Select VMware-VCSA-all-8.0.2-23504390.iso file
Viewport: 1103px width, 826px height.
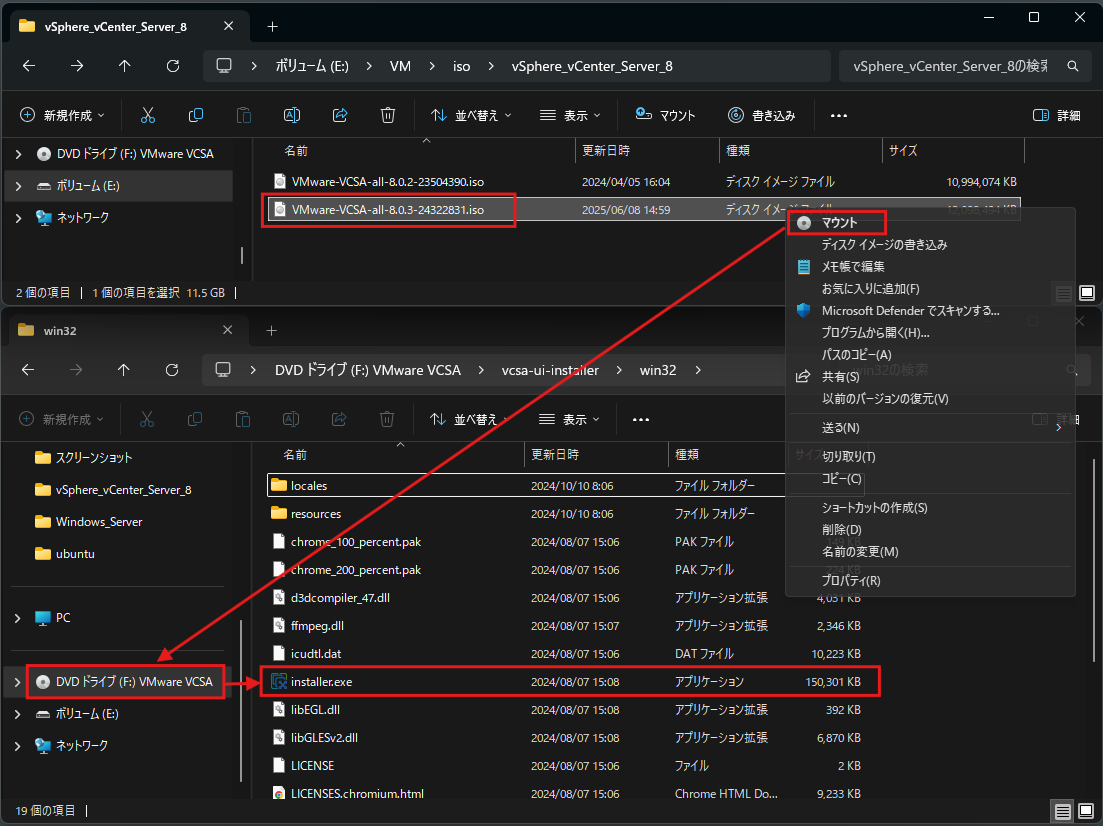(x=644, y=182)
